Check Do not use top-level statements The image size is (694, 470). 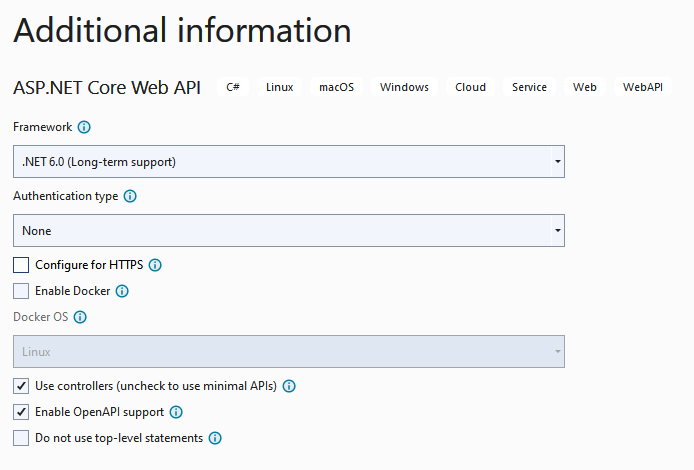coord(21,438)
